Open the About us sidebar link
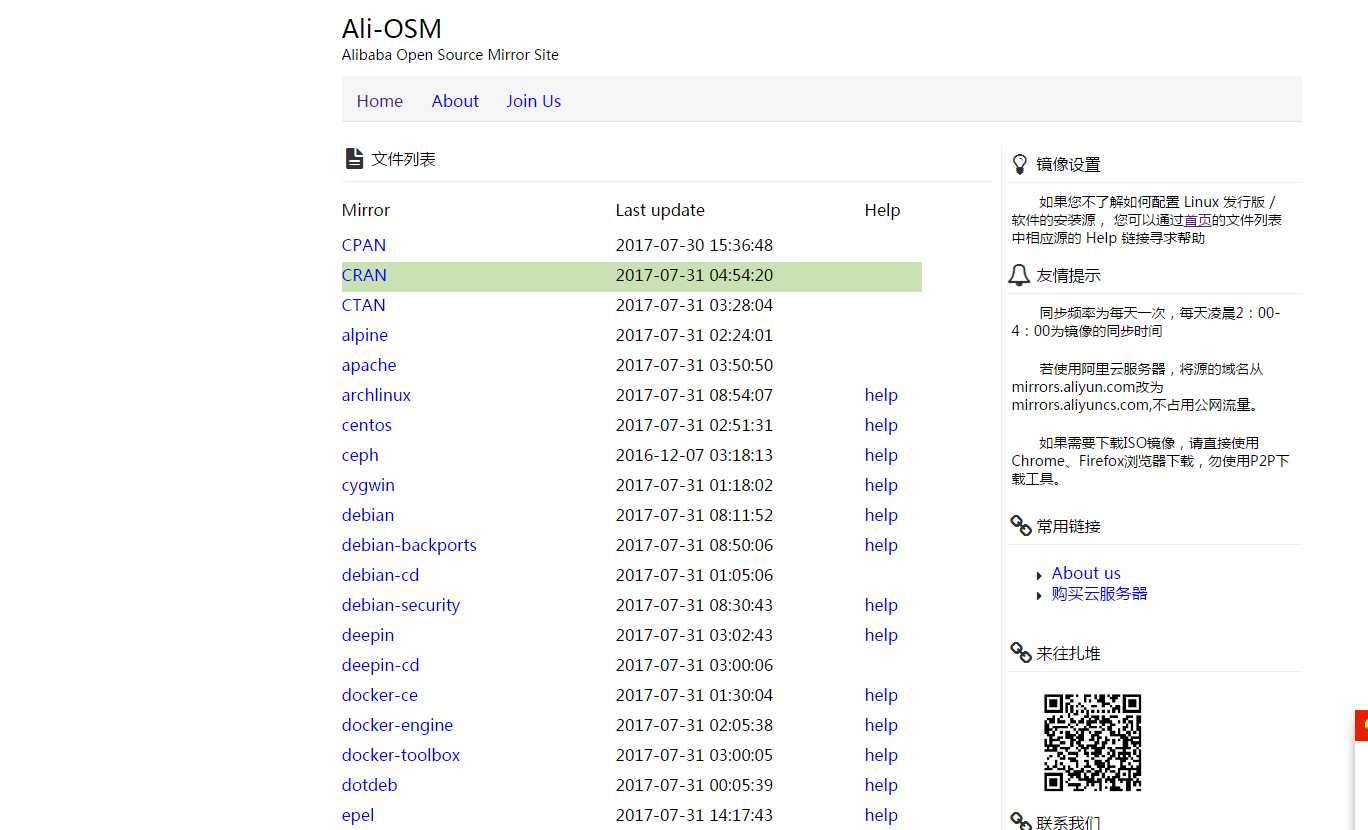This screenshot has width=1368, height=830. pos(1086,573)
